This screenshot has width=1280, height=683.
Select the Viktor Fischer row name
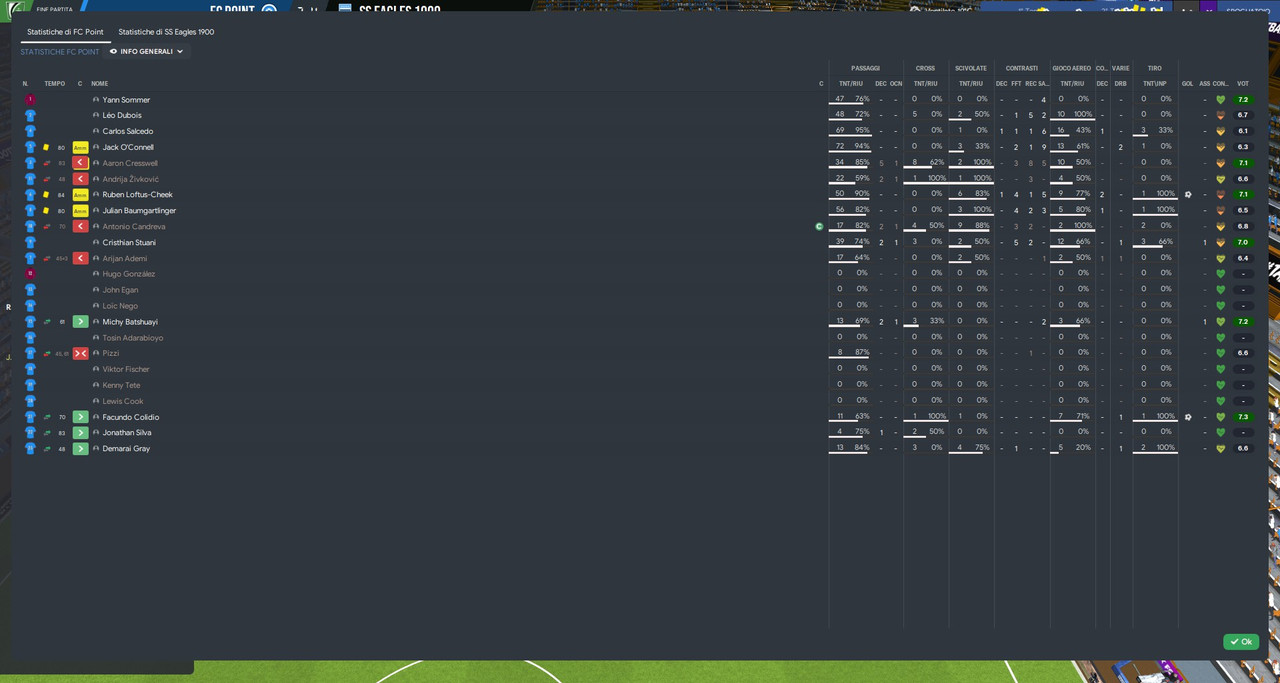click(x=126, y=370)
